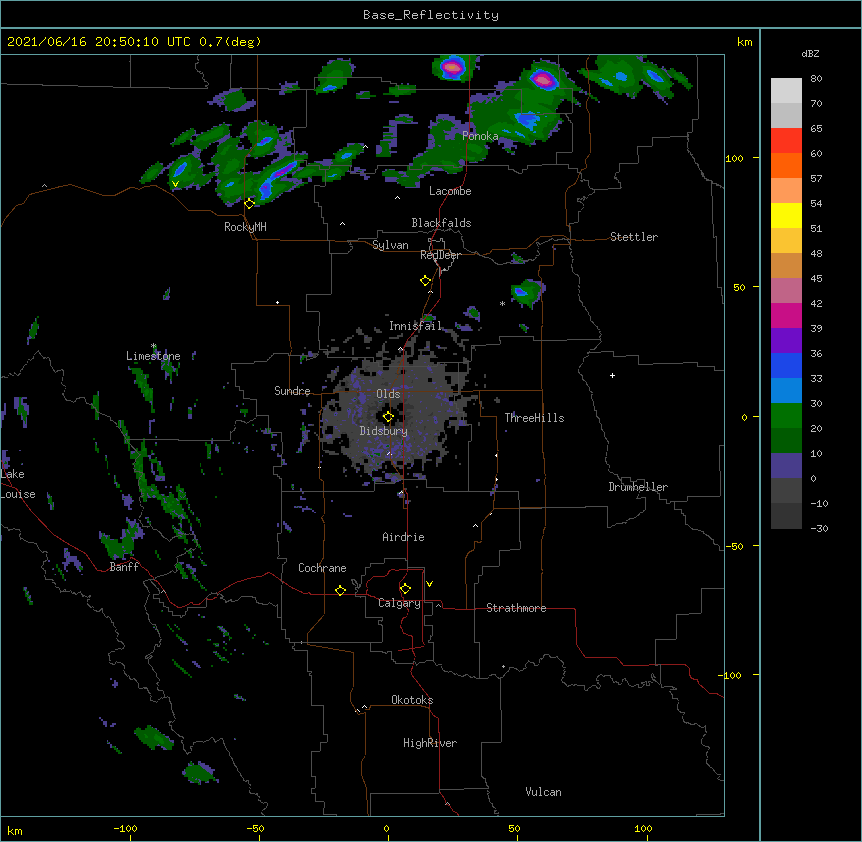Click the Okotoks city label

pos(412,700)
